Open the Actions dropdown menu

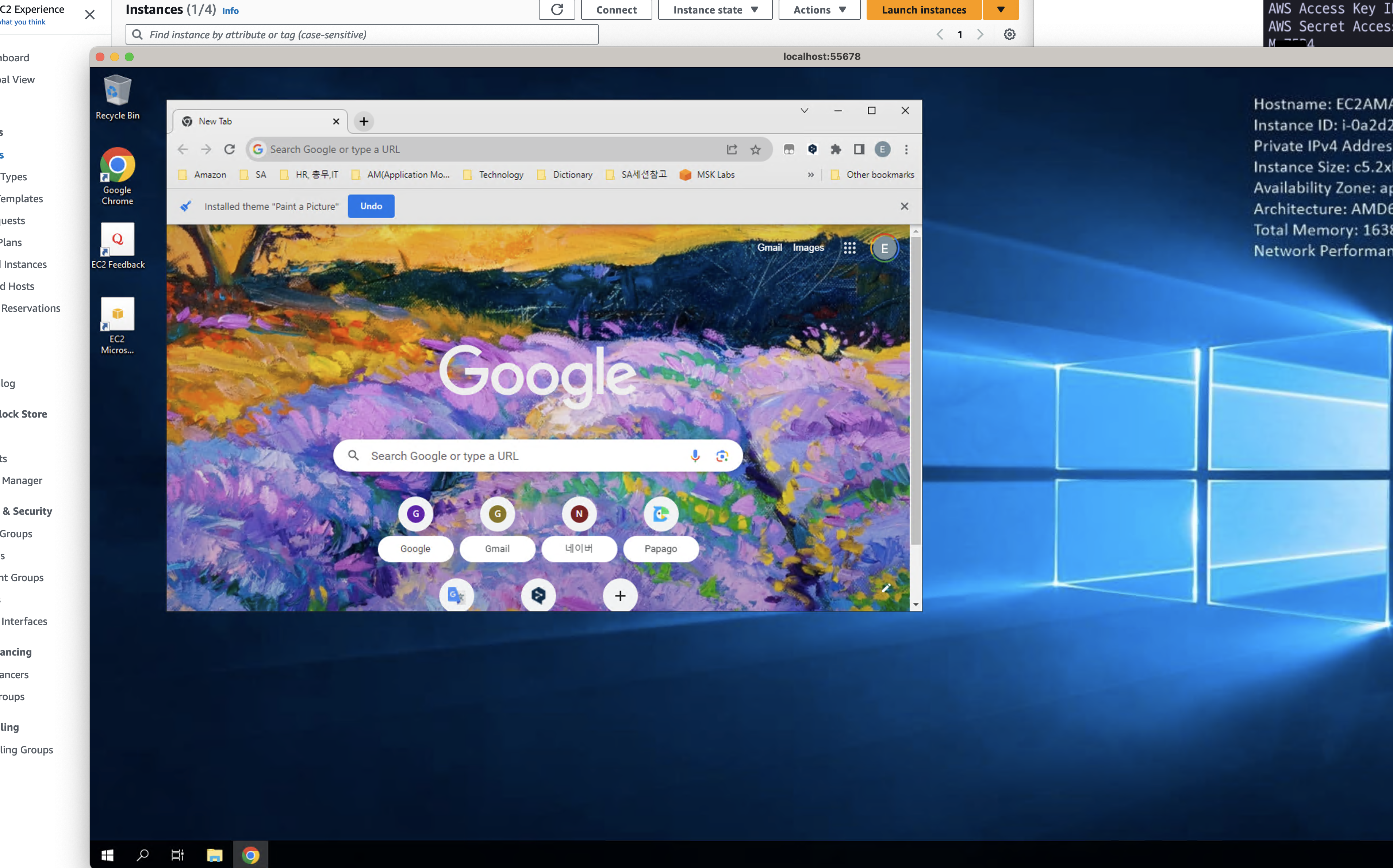(819, 10)
